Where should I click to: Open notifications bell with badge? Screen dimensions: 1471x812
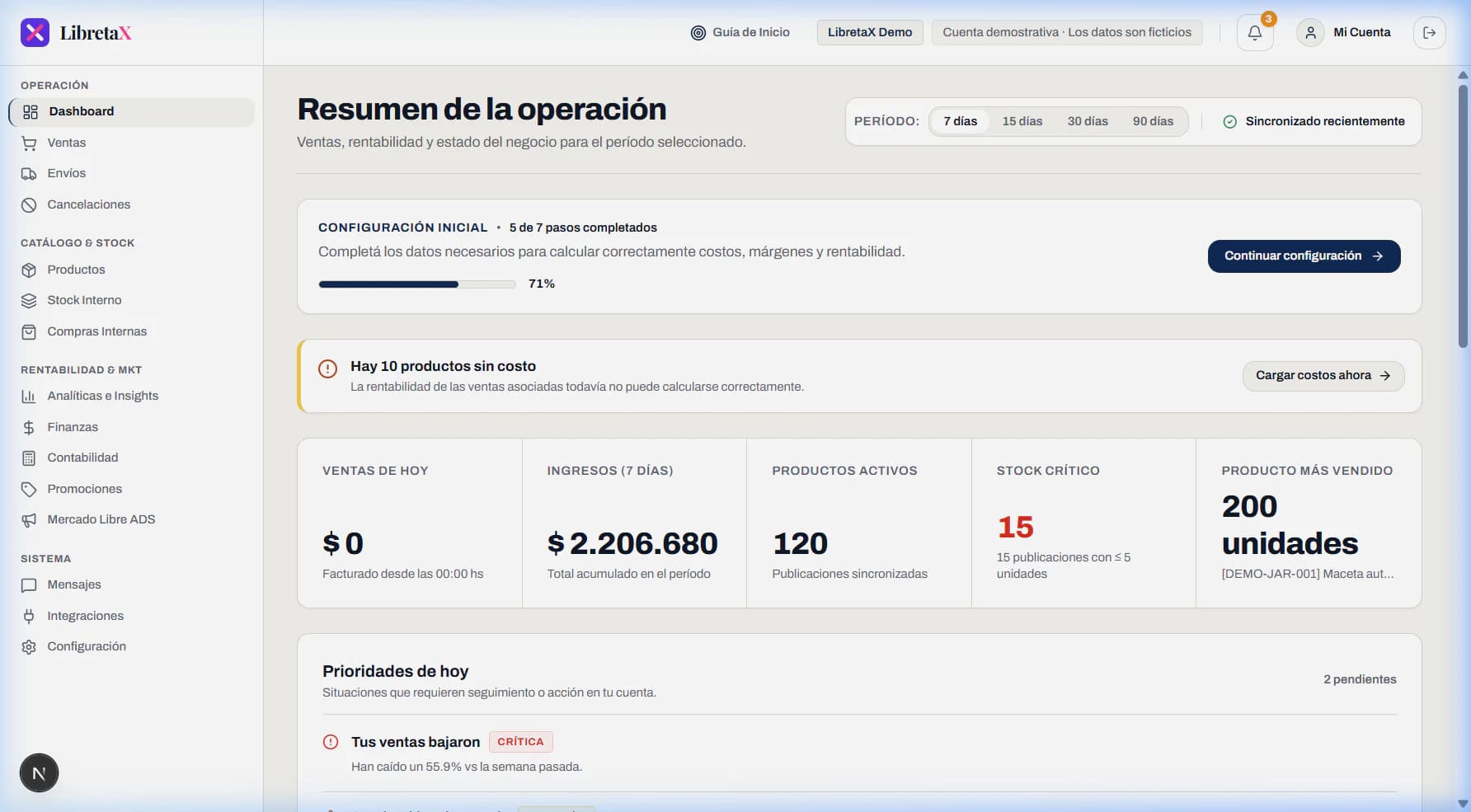pos(1255,33)
